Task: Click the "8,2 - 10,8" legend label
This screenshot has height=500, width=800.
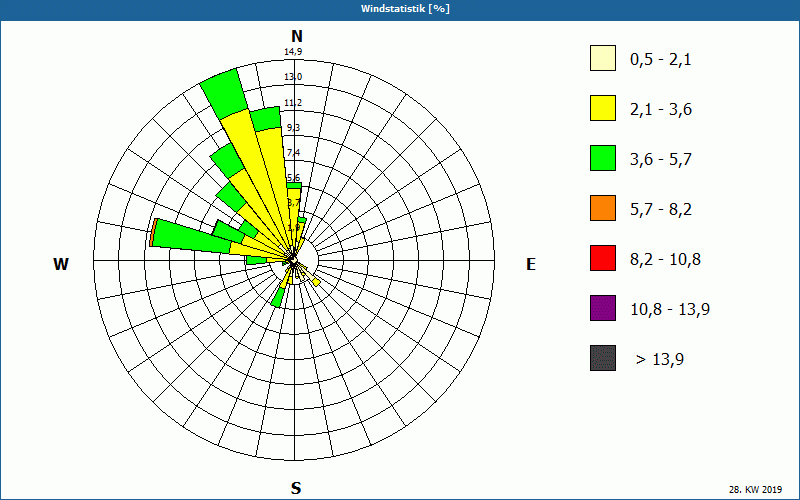Action: click(665, 259)
